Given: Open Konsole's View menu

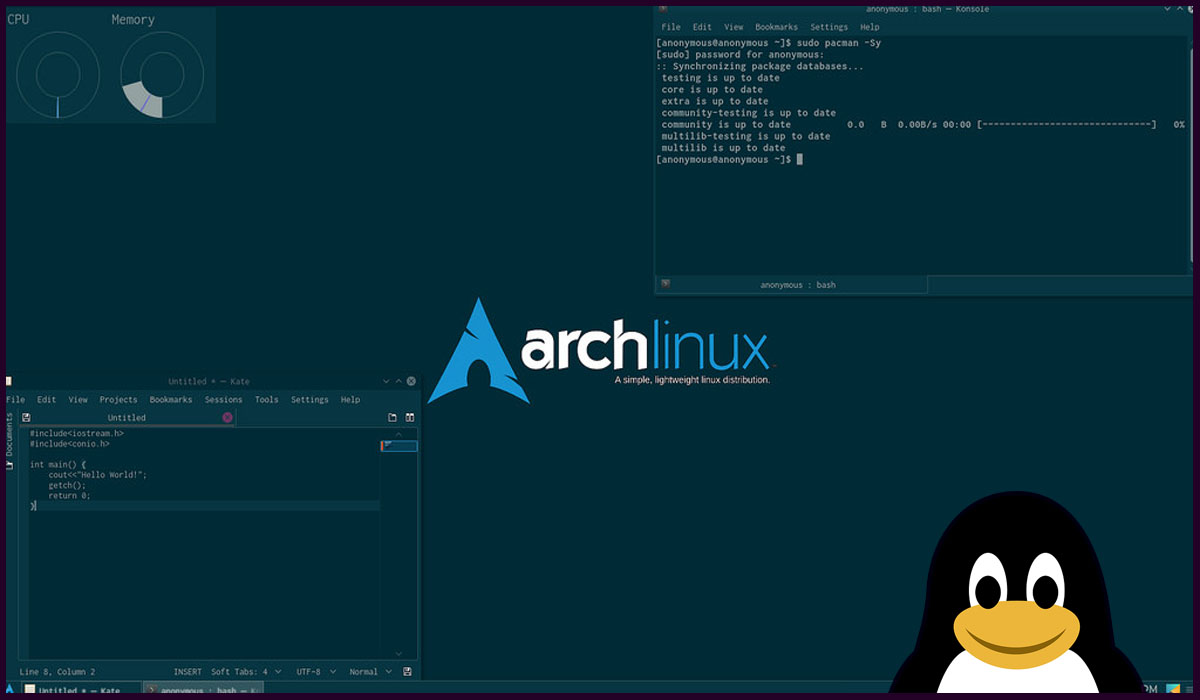Looking at the screenshot, I should pyautogui.click(x=734, y=27).
